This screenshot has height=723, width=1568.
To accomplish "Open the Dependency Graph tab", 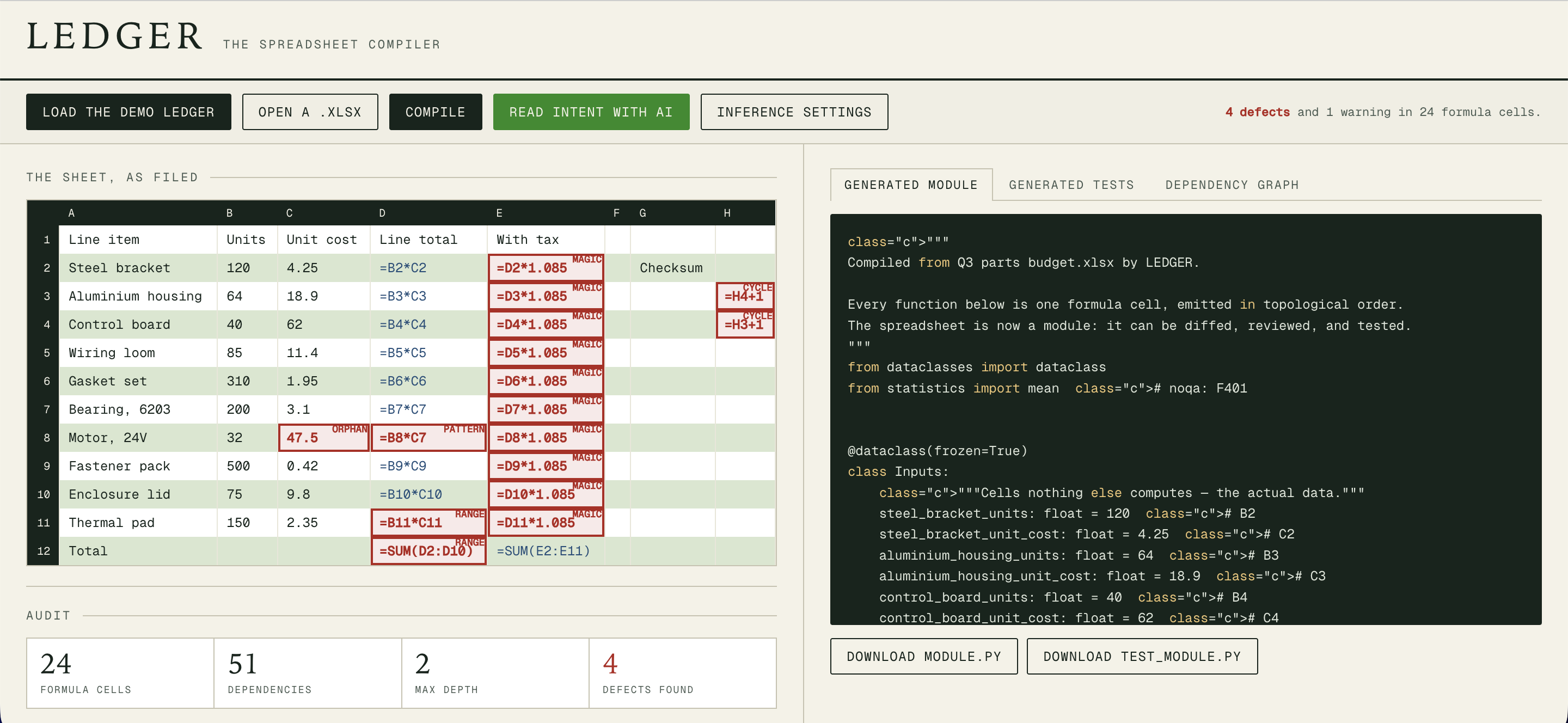I will 1232,185.
